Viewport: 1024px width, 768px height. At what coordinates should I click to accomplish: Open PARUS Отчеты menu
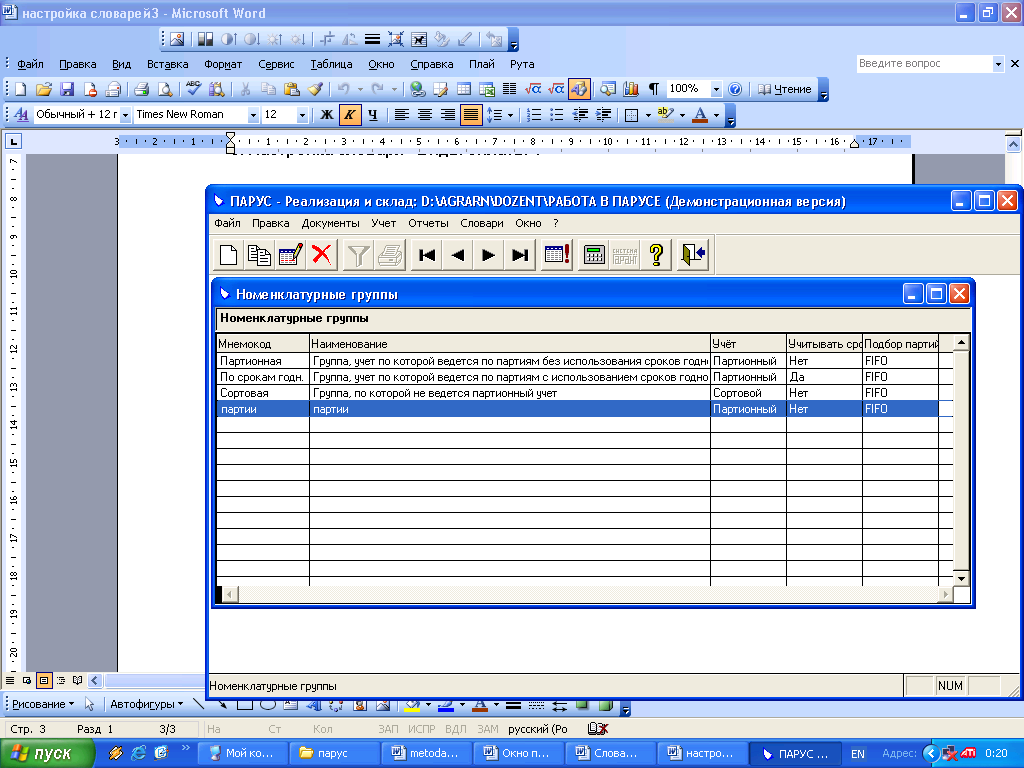[x=428, y=223]
